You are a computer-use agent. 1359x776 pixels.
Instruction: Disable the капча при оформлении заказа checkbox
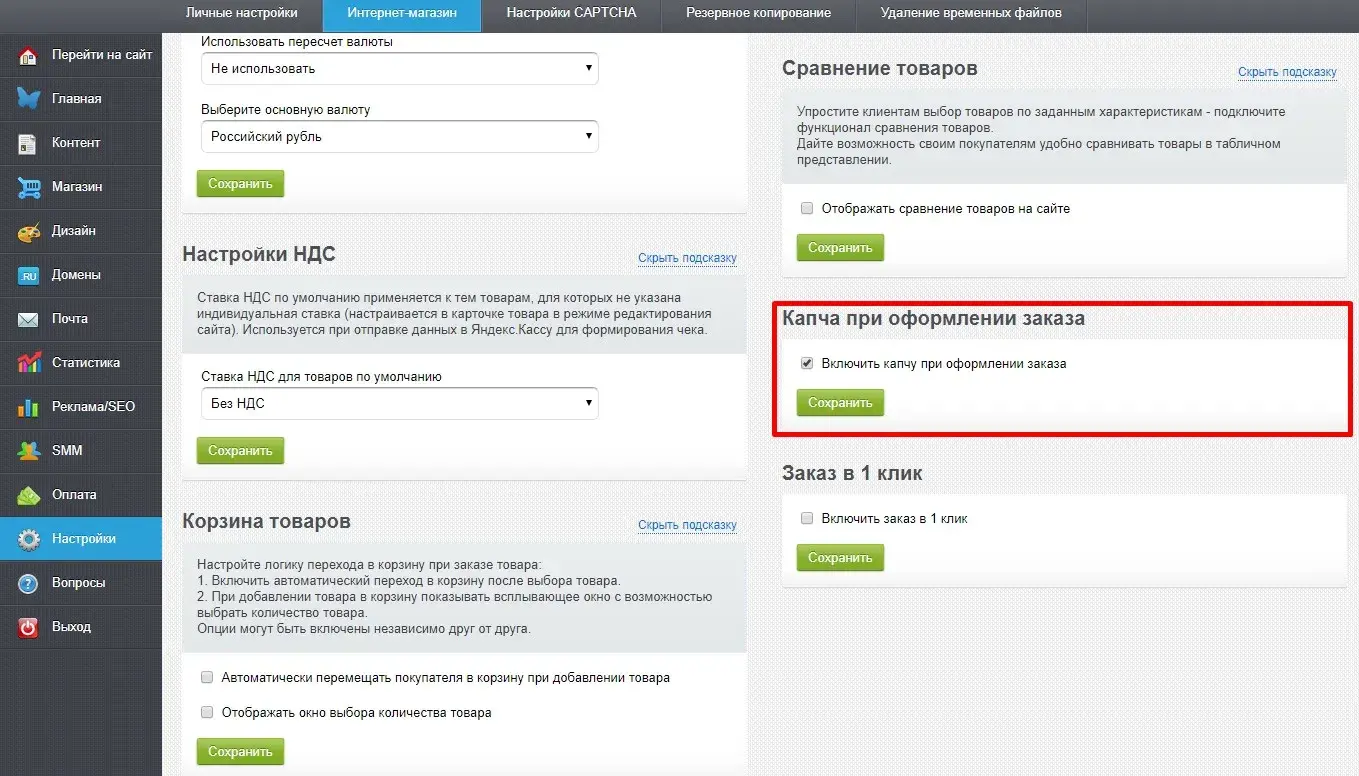tap(807, 364)
